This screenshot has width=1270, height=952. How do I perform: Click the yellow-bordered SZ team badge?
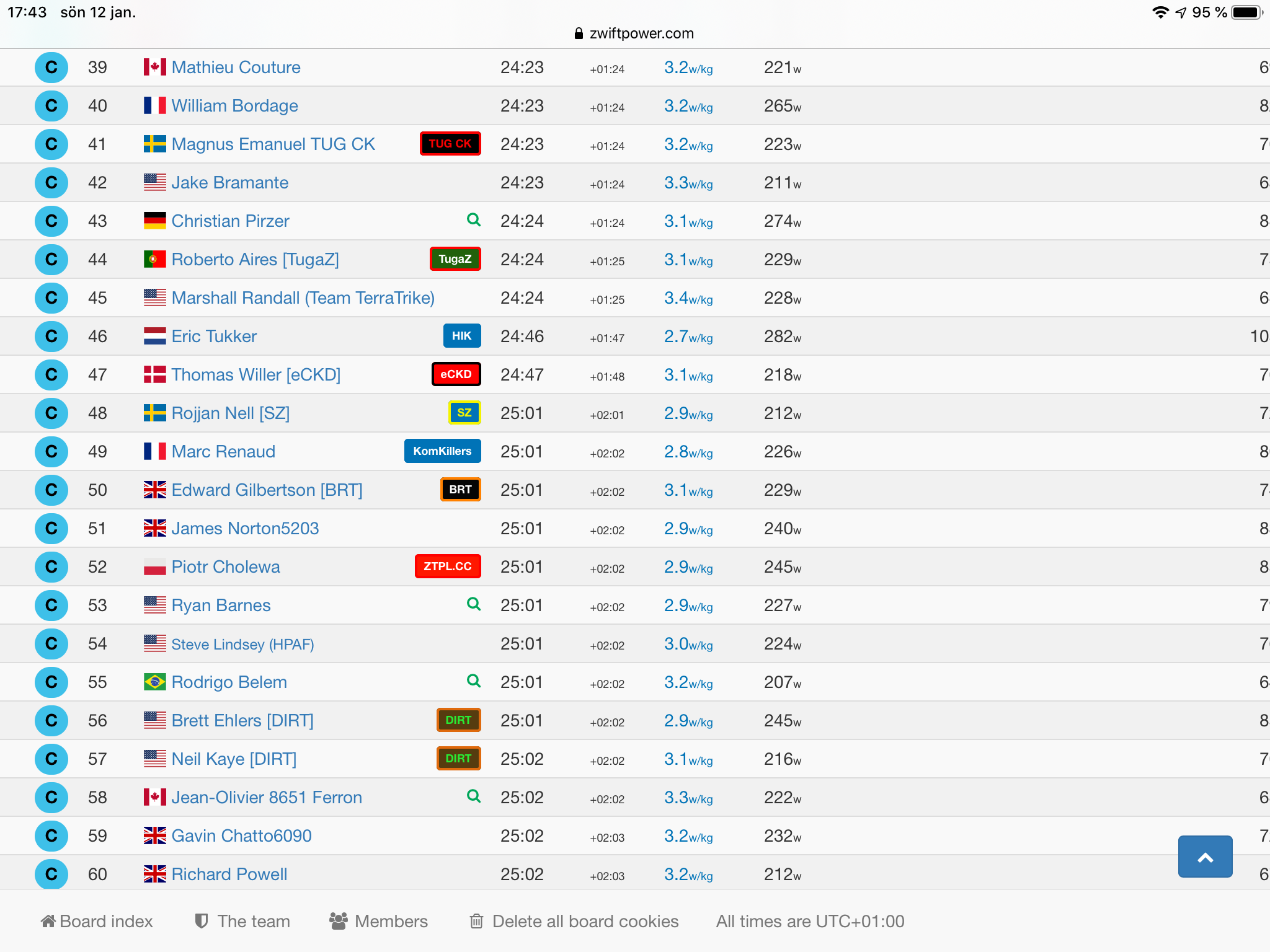tap(464, 413)
